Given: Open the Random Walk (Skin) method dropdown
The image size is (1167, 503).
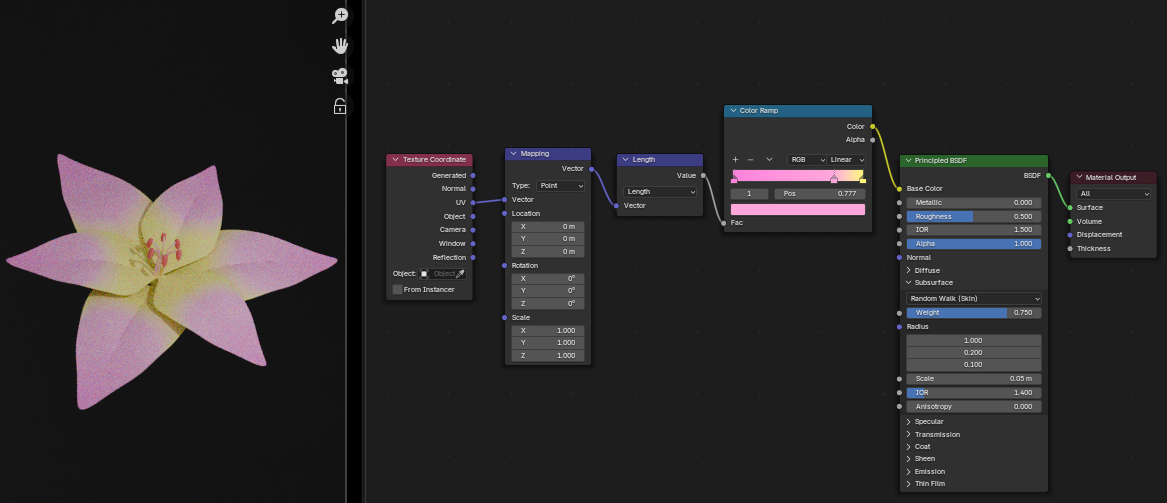Looking at the screenshot, I should point(973,298).
